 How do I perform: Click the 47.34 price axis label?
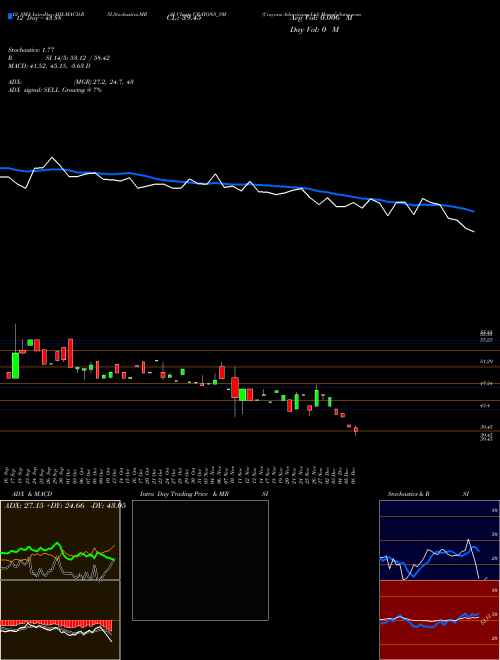pyautogui.click(x=487, y=383)
